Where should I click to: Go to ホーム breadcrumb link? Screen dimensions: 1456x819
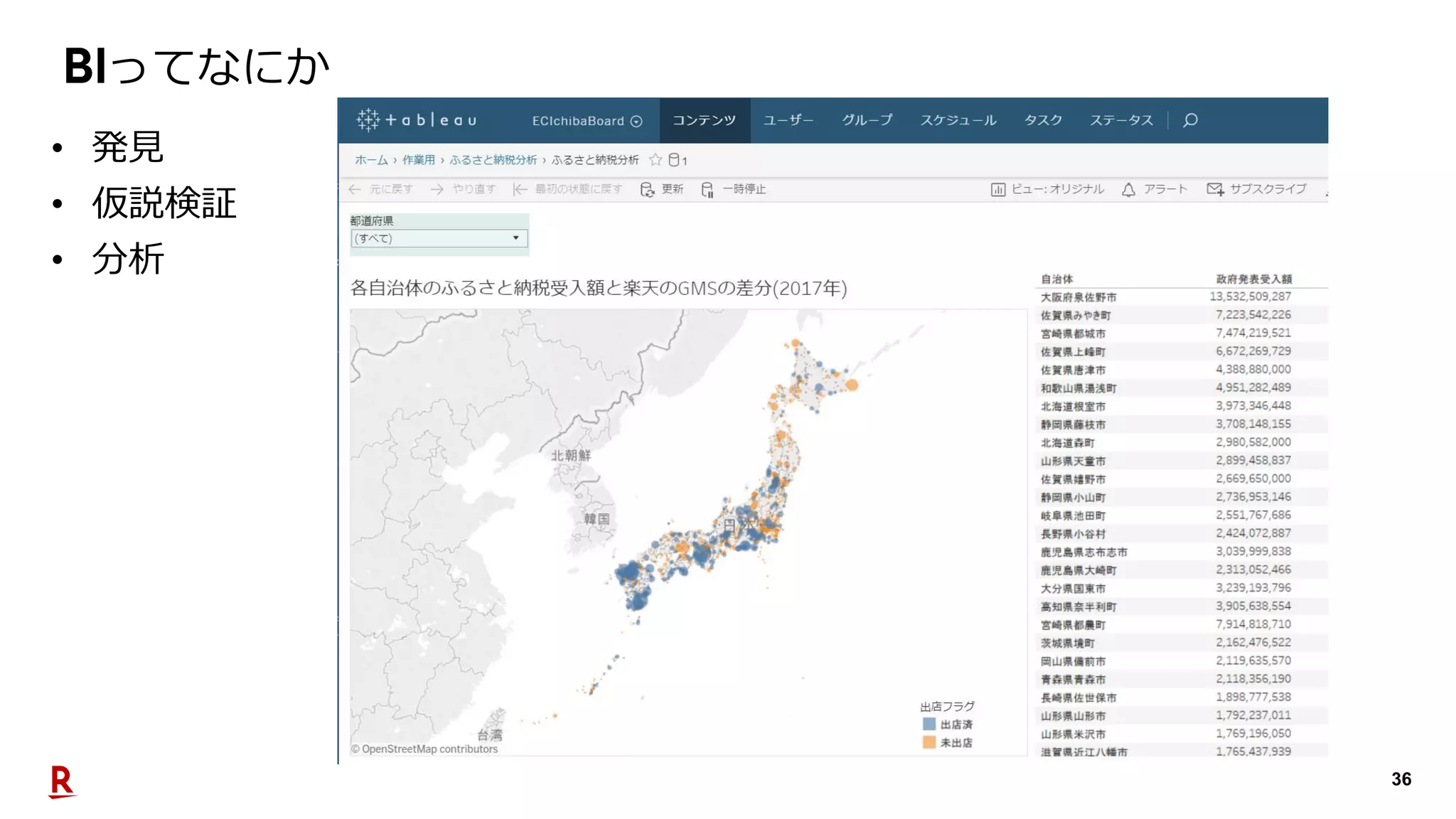[371, 160]
